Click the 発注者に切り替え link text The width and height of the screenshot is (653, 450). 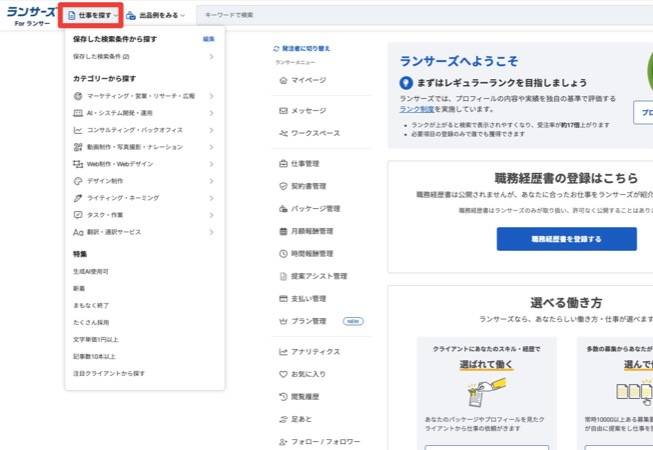pos(306,49)
